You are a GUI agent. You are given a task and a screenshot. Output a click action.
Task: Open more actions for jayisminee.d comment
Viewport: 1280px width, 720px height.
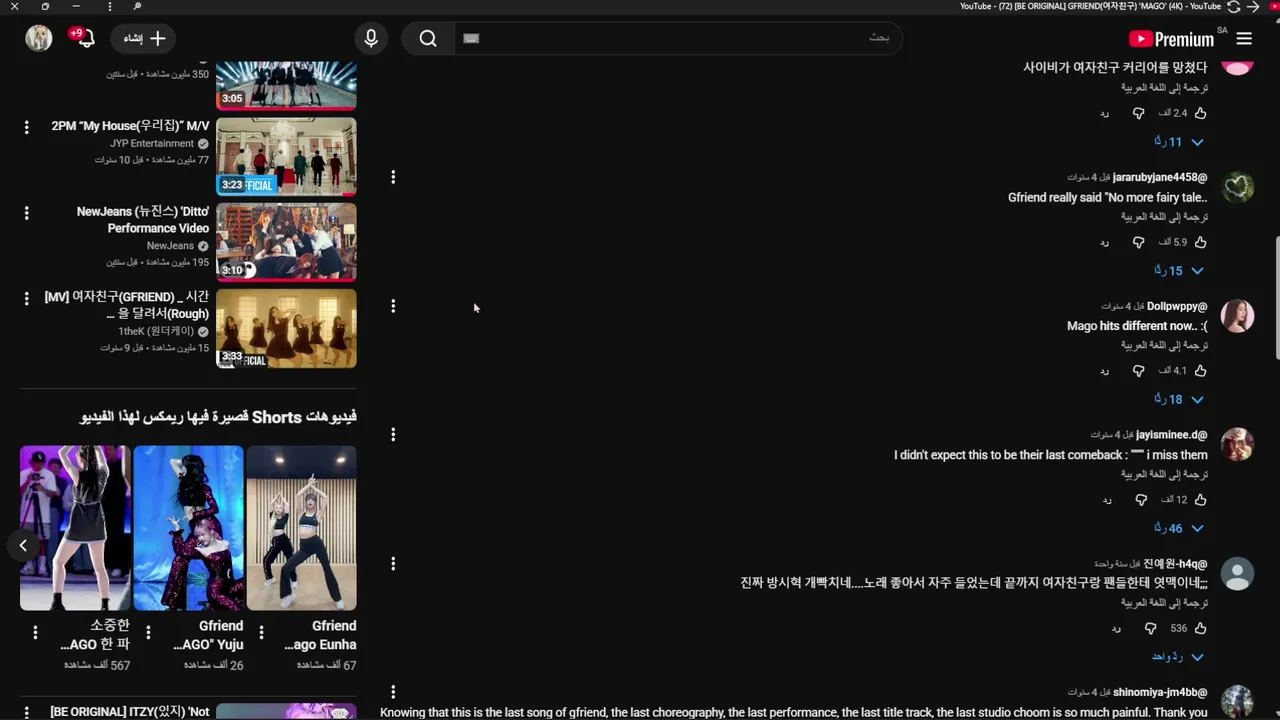click(x=393, y=434)
